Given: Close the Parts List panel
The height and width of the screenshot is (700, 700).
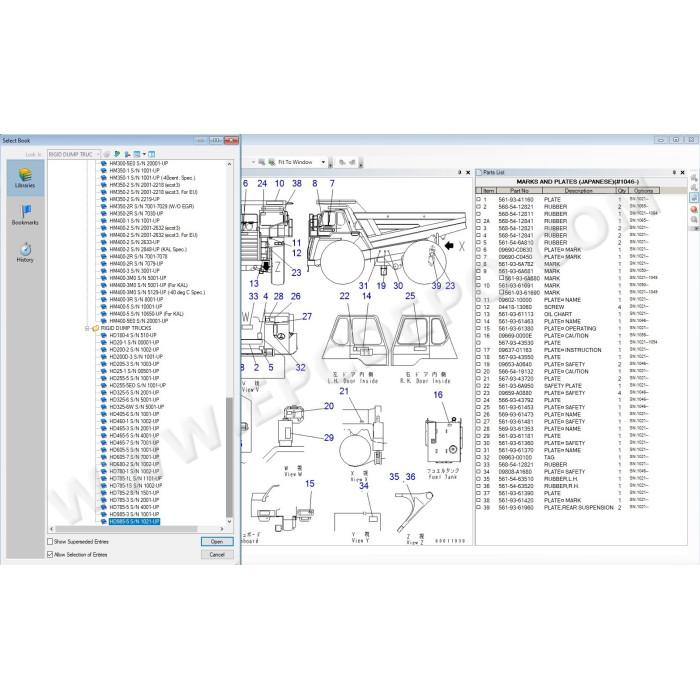Looking at the screenshot, I should (x=682, y=172).
